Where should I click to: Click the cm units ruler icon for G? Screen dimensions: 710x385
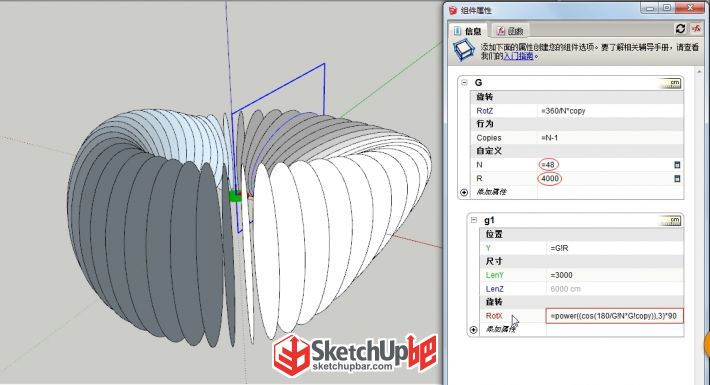671,83
